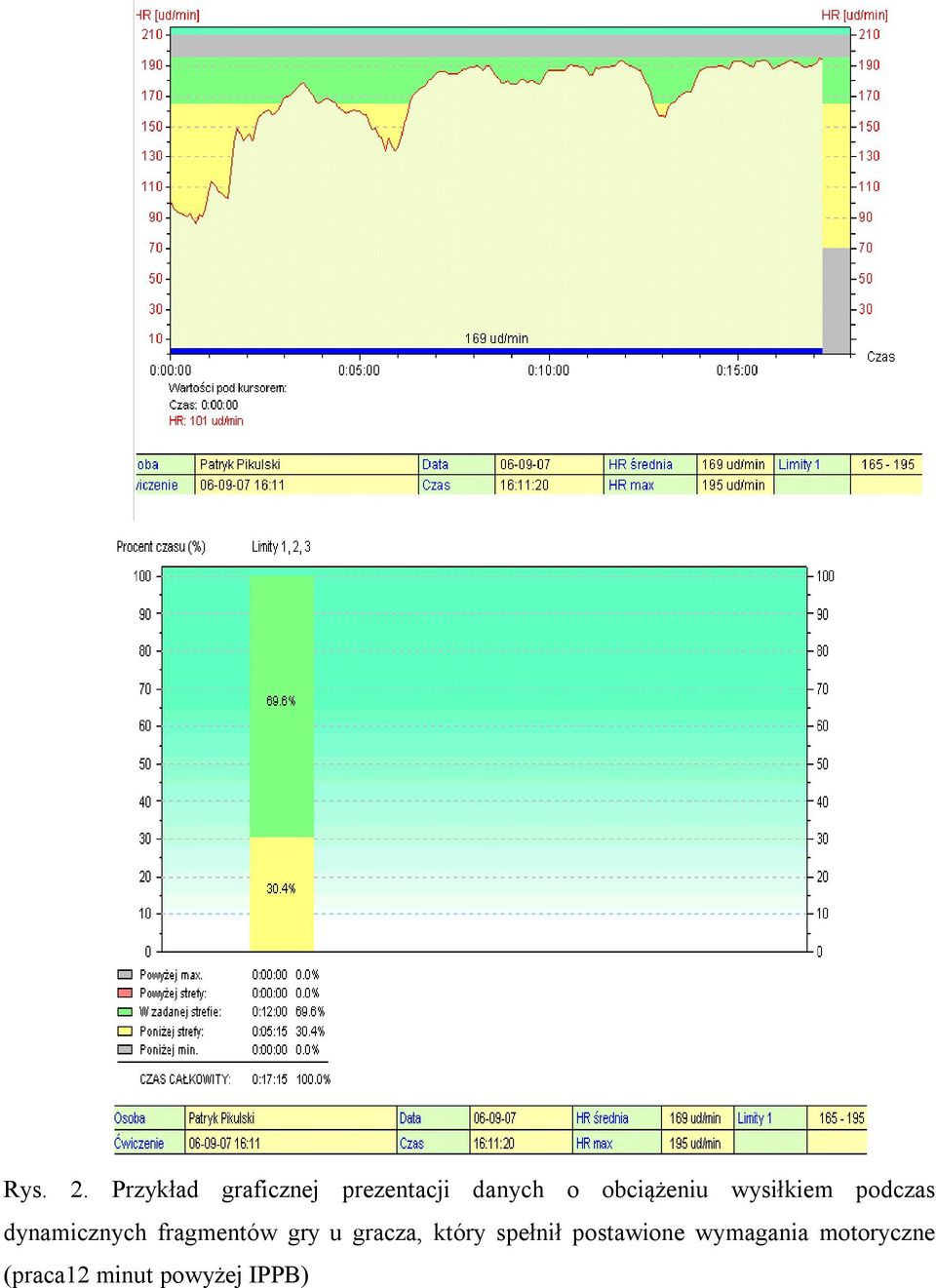The height and width of the screenshot is (1288, 936).
Task: Select the yellow 30.4% bar segment
Action: (x=282, y=893)
